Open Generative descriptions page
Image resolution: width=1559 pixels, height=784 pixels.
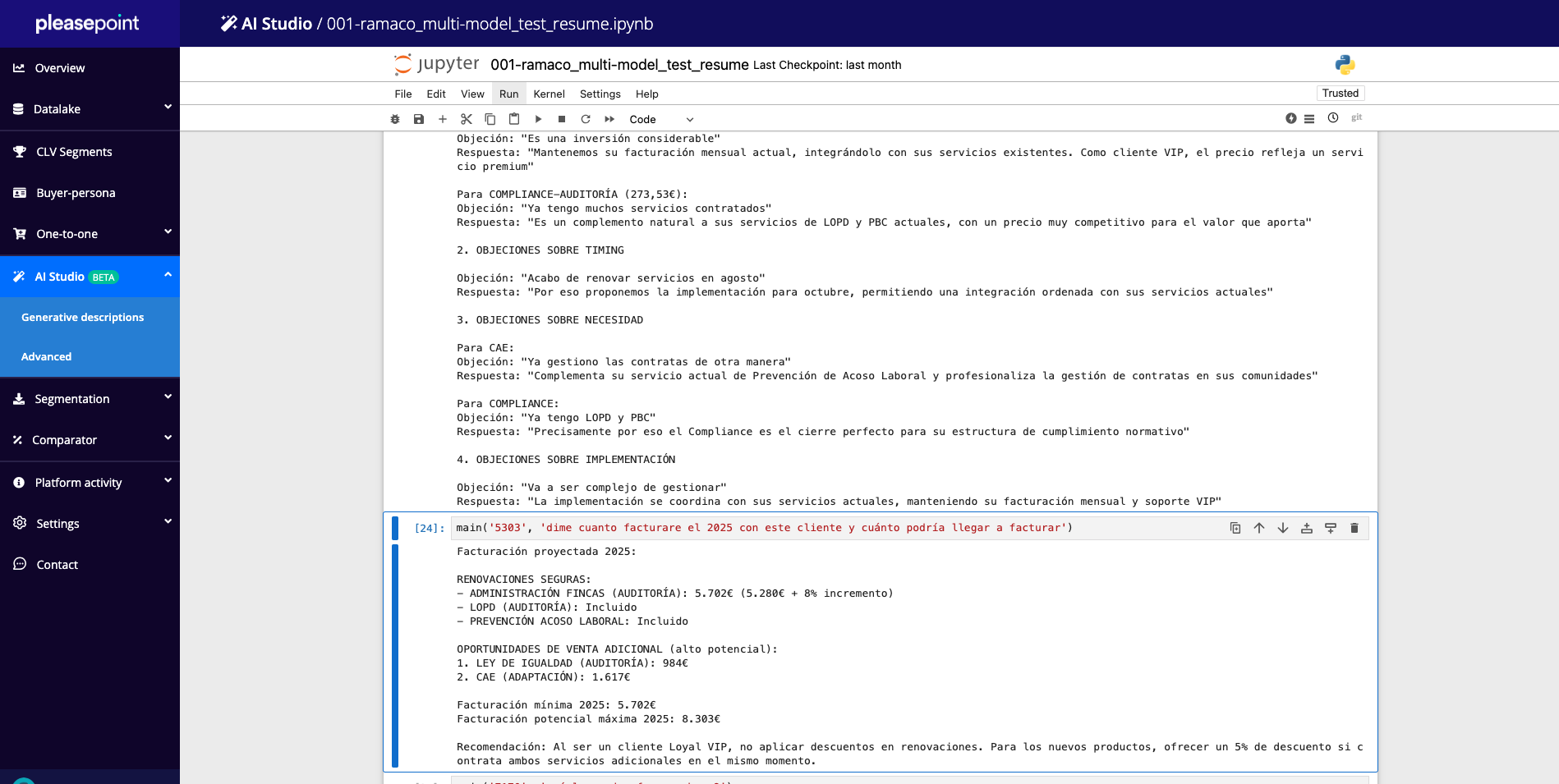click(82, 318)
